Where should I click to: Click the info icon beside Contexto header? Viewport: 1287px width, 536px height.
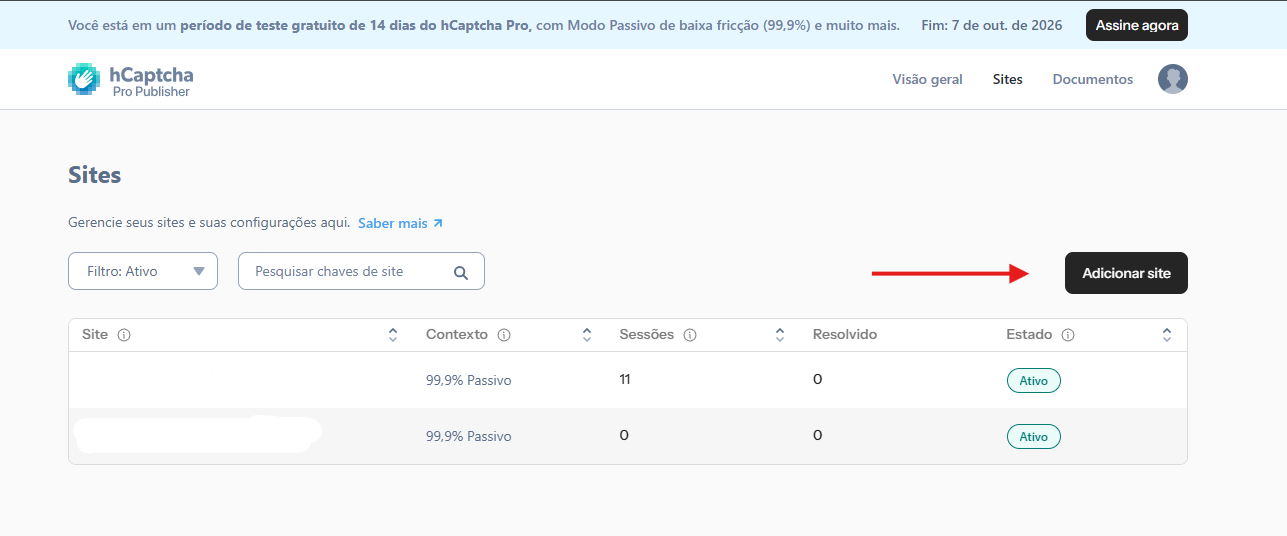[x=504, y=335]
